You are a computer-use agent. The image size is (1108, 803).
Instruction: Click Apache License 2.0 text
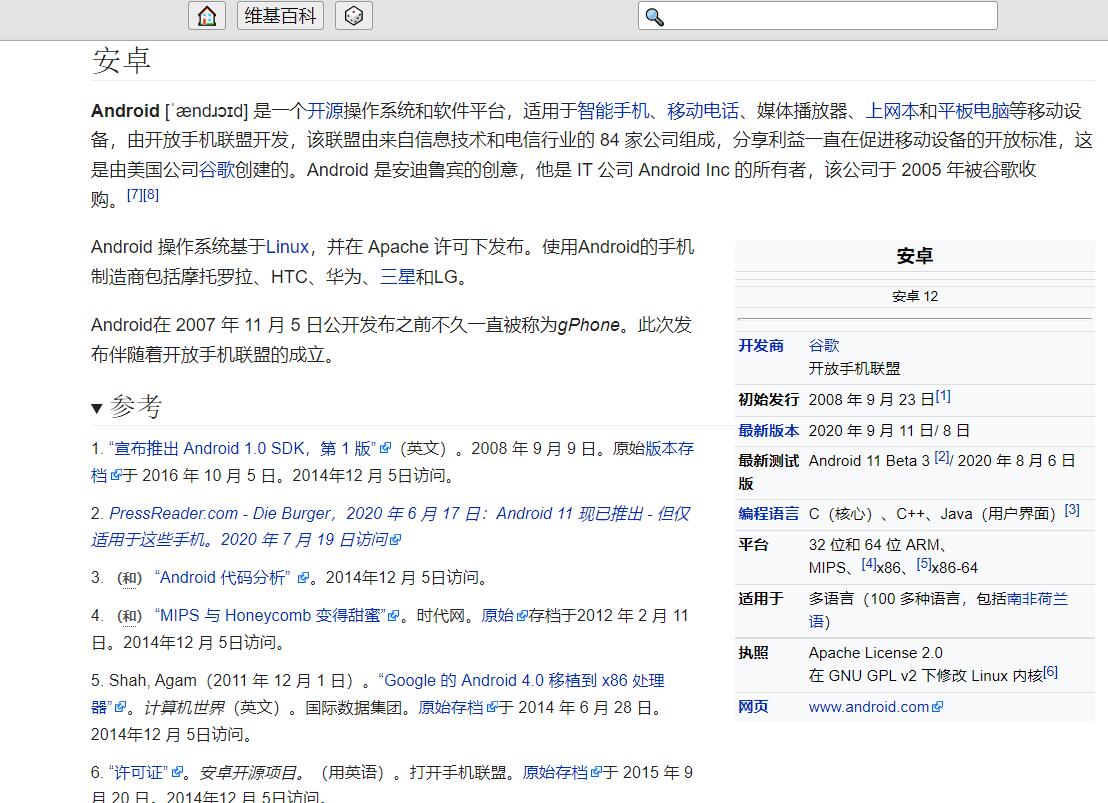[x=876, y=652]
